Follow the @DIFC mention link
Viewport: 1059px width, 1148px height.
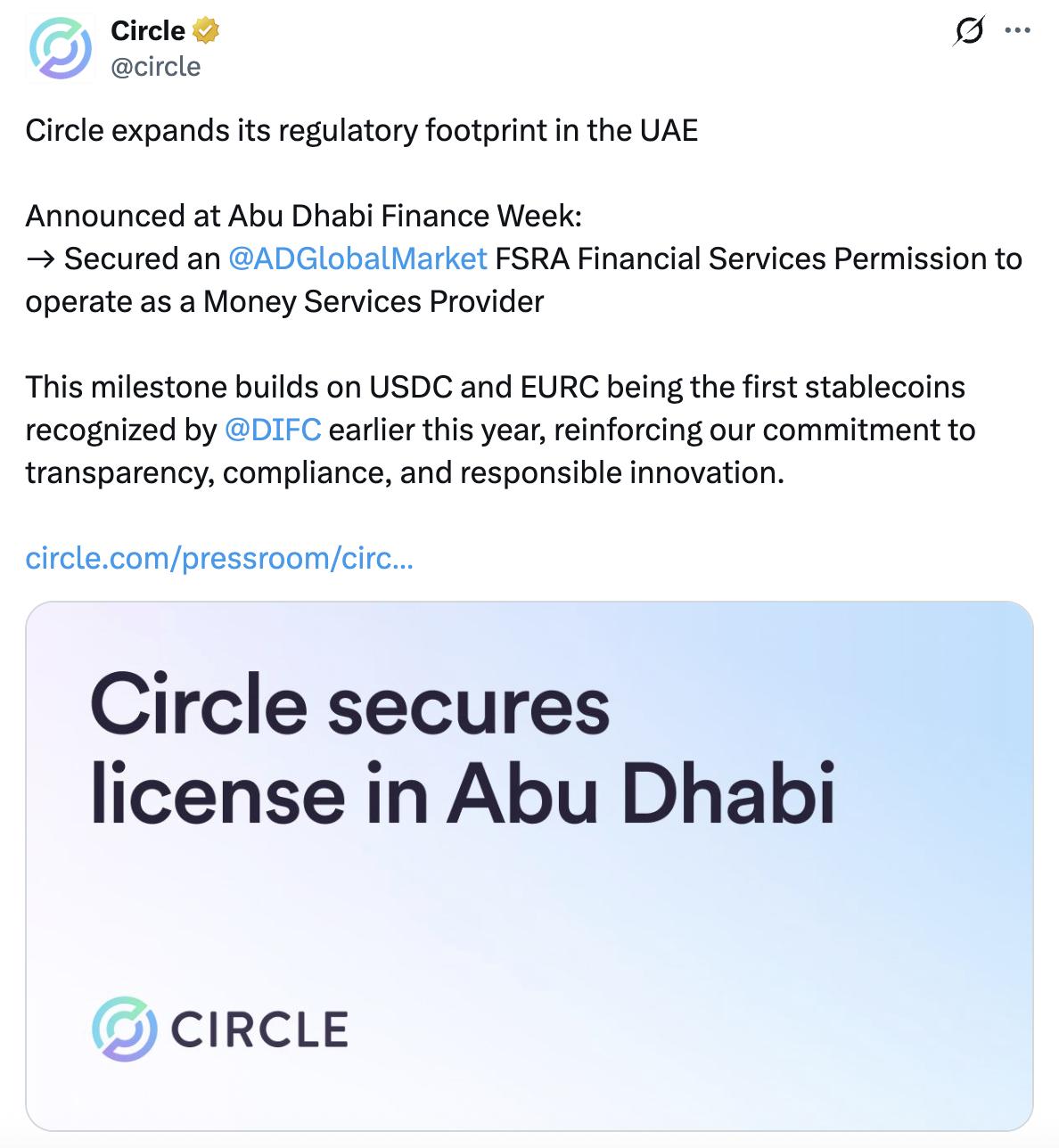[273, 430]
